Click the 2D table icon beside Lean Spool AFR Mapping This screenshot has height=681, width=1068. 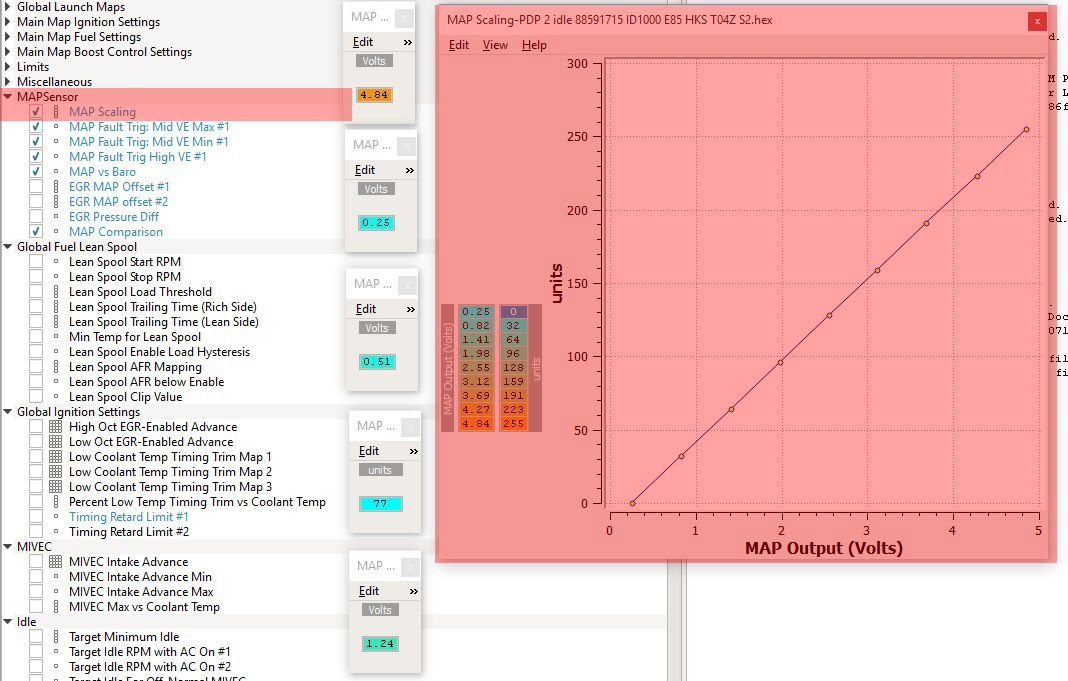(x=56, y=367)
